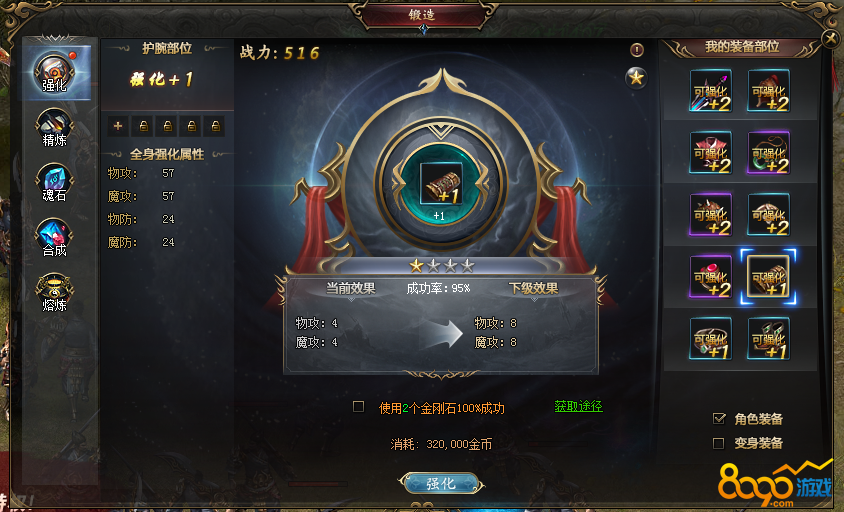Click the first locked socket slot
The image size is (844, 512).
click(143, 126)
